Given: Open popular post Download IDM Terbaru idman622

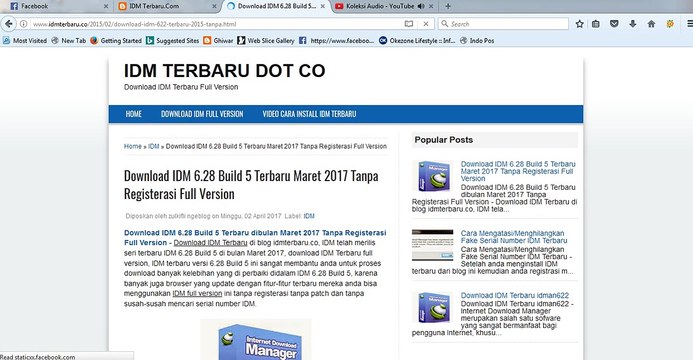Looking at the screenshot, I should (514, 296).
